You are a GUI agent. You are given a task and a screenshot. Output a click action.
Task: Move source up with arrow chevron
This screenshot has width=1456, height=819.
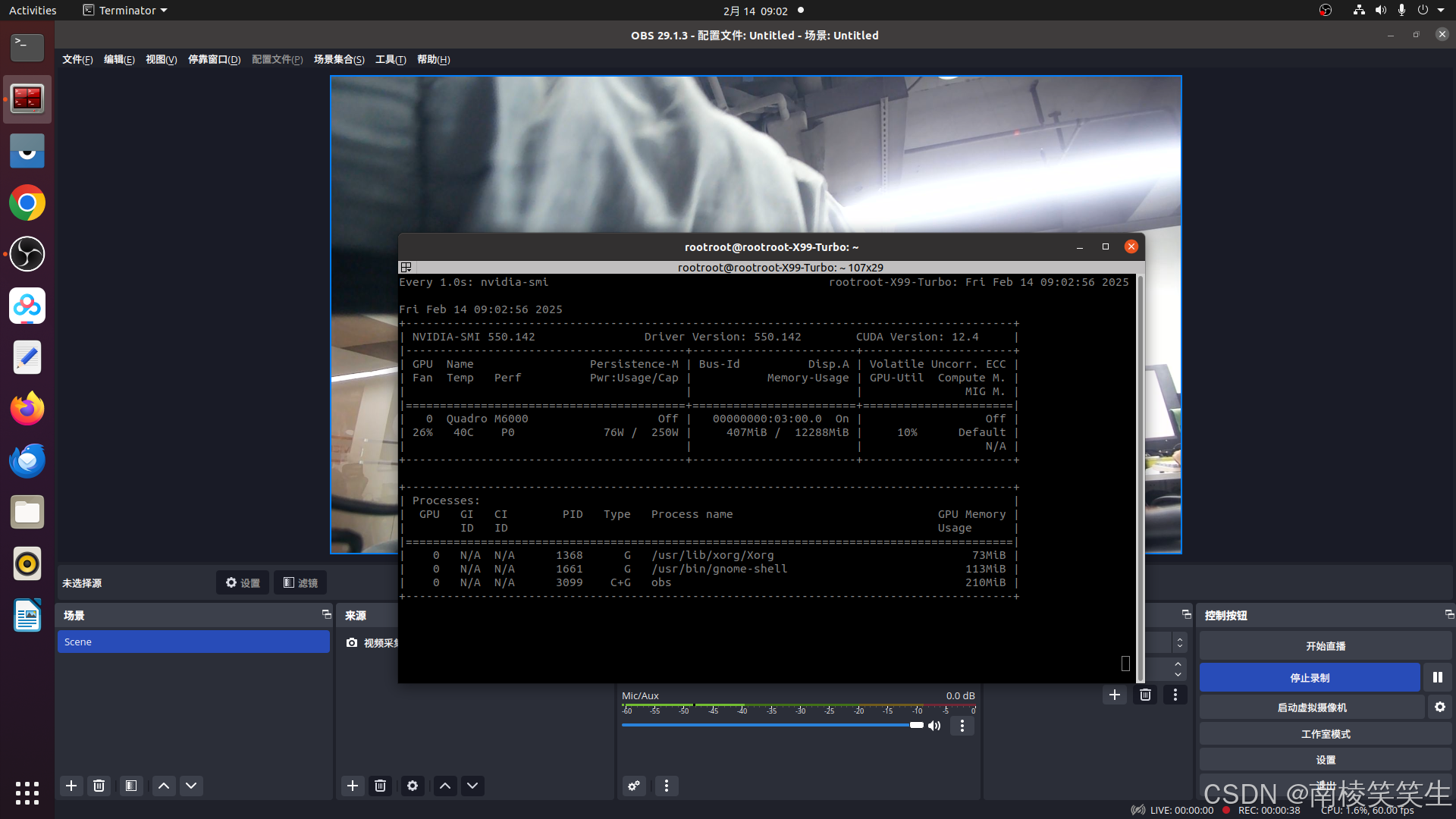tap(445, 786)
